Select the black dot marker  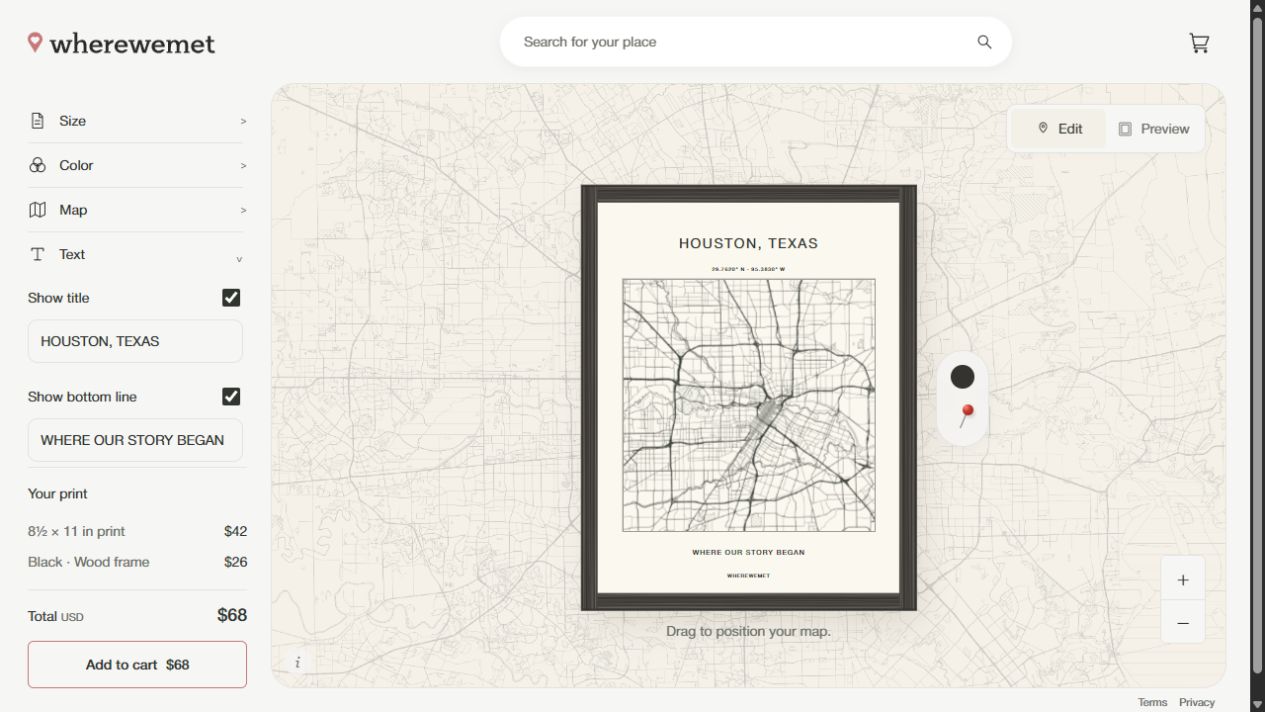[962, 377]
